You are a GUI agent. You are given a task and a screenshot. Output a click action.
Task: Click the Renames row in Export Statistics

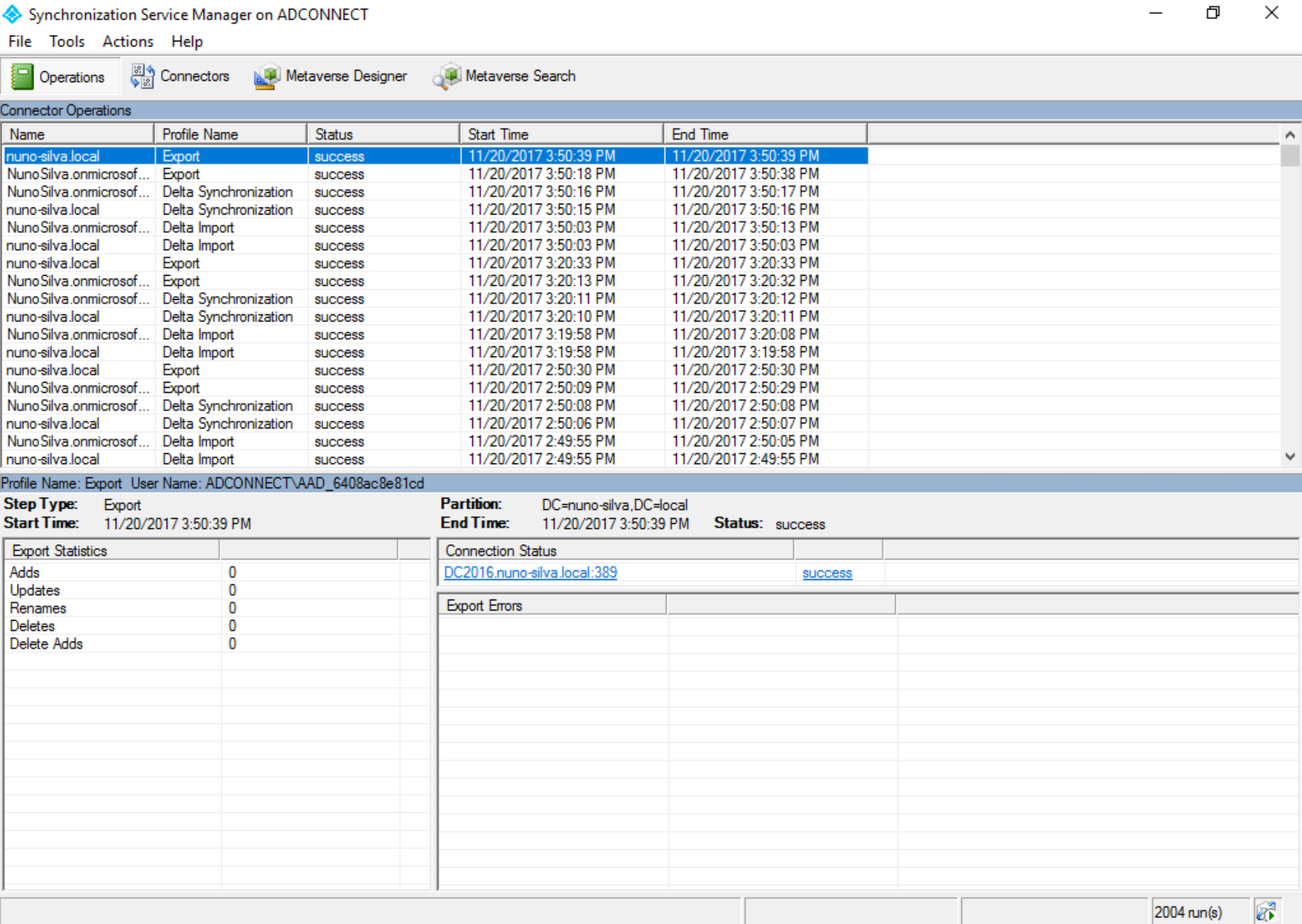click(217, 608)
